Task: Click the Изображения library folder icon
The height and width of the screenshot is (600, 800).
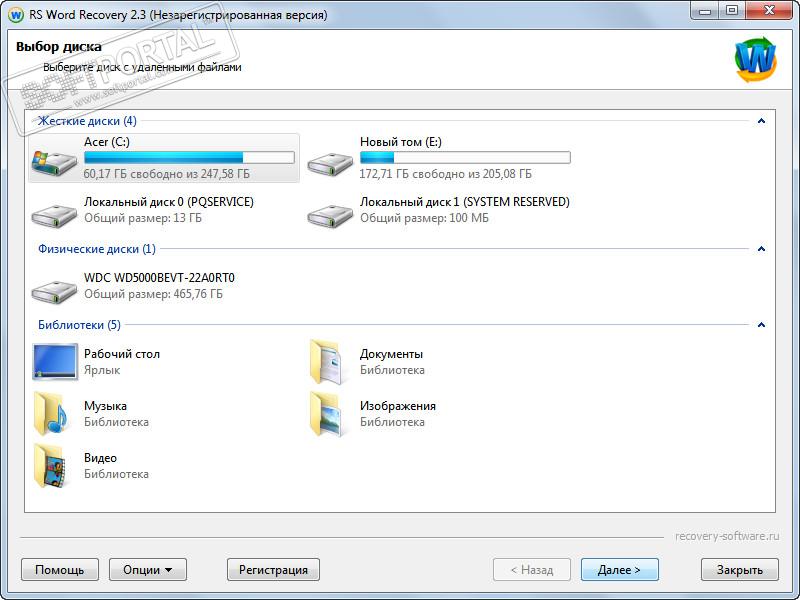Action: [x=326, y=414]
